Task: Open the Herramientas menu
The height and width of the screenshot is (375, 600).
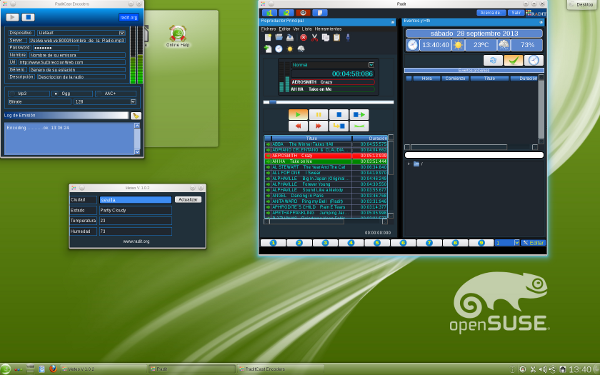Action: [x=328, y=29]
